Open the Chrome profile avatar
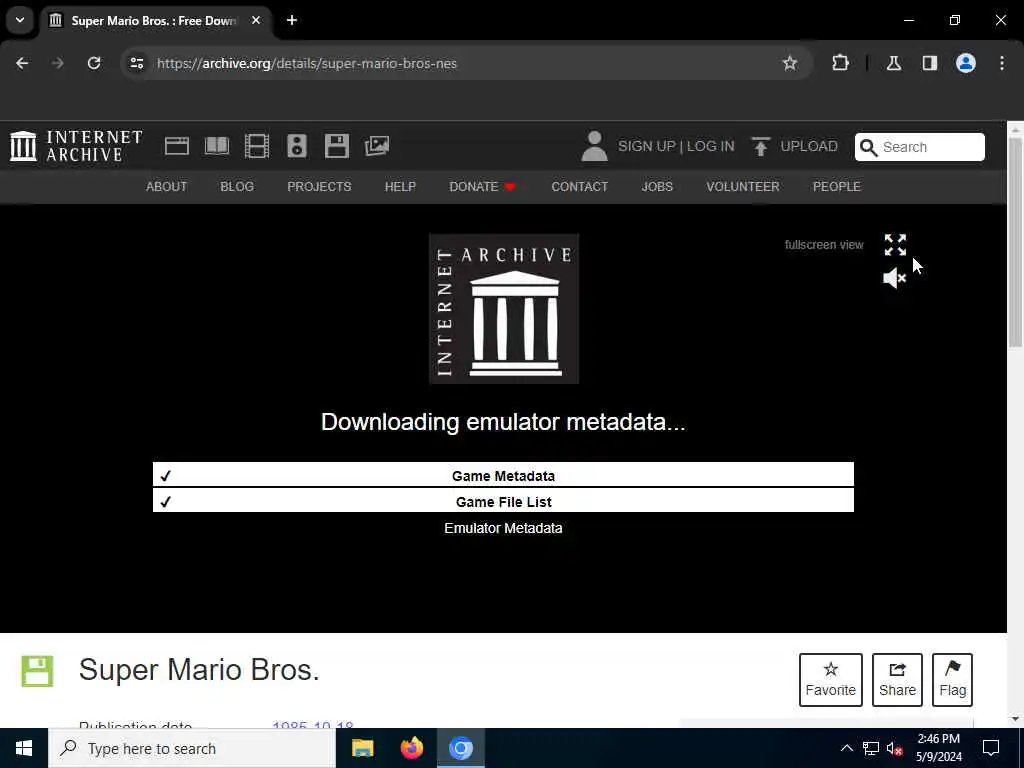Screen dimensions: 1024x768 pos(966,63)
